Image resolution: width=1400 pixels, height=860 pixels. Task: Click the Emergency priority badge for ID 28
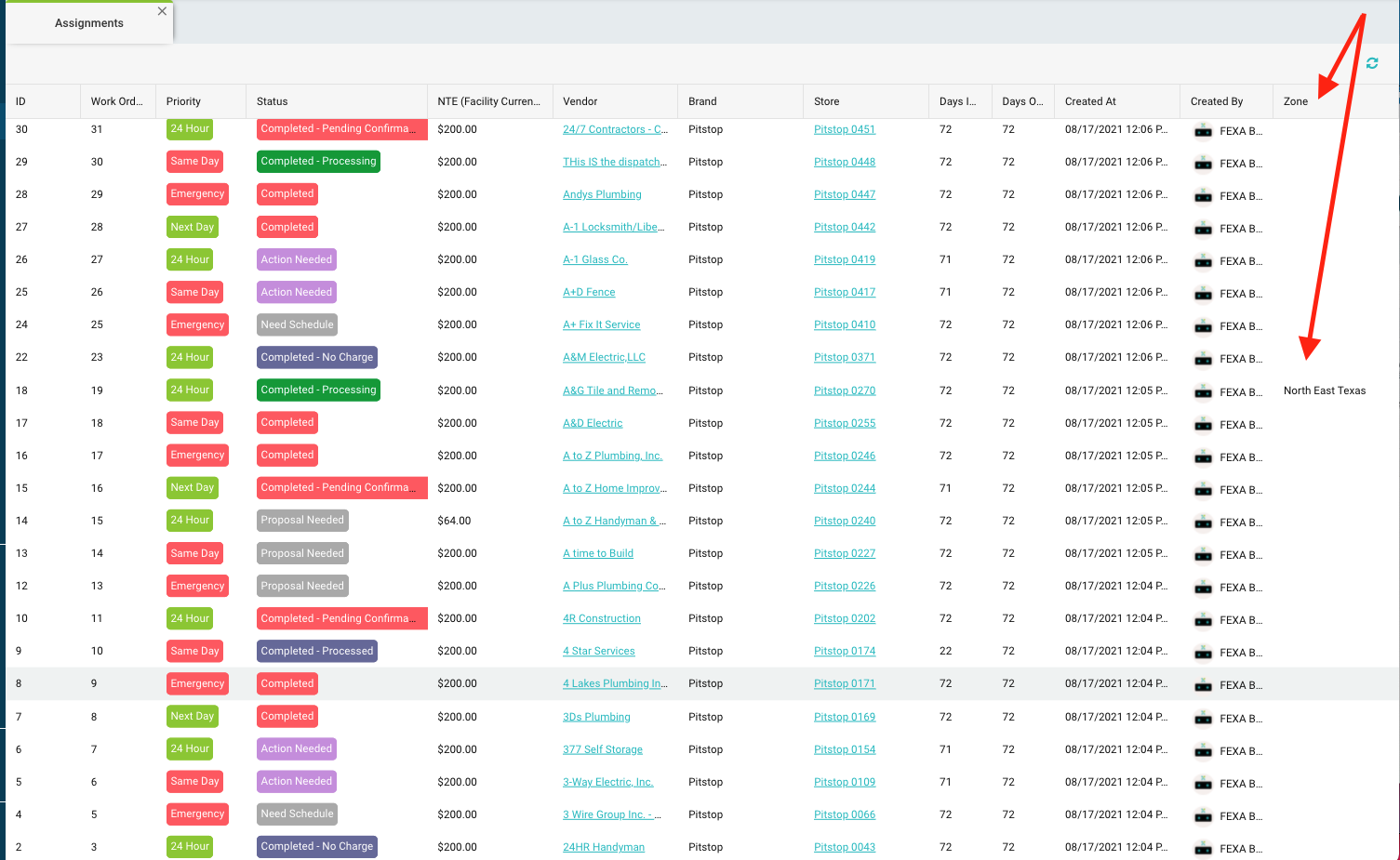coord(197,194)
